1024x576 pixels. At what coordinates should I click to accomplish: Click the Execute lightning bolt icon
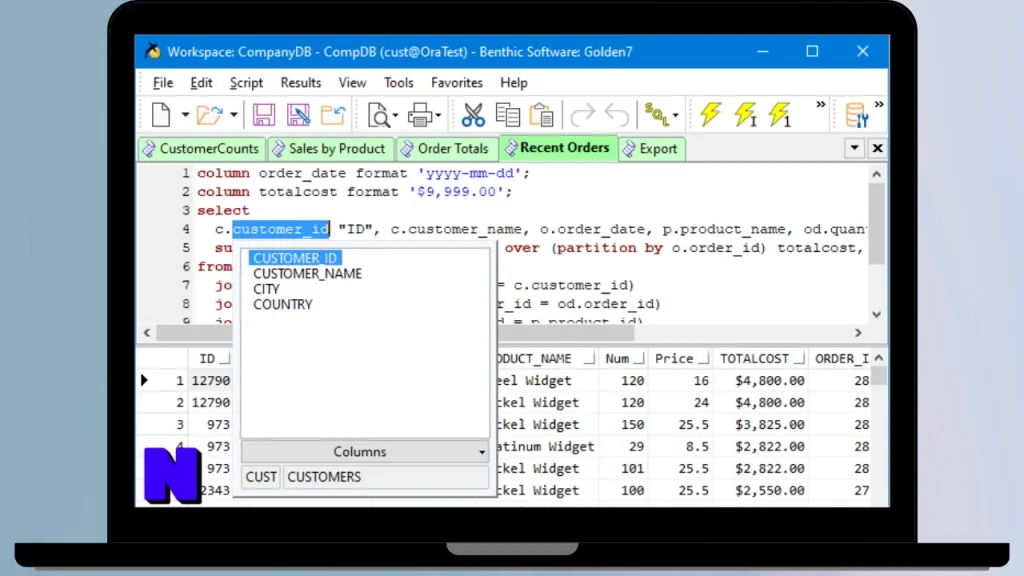(711, 114)
